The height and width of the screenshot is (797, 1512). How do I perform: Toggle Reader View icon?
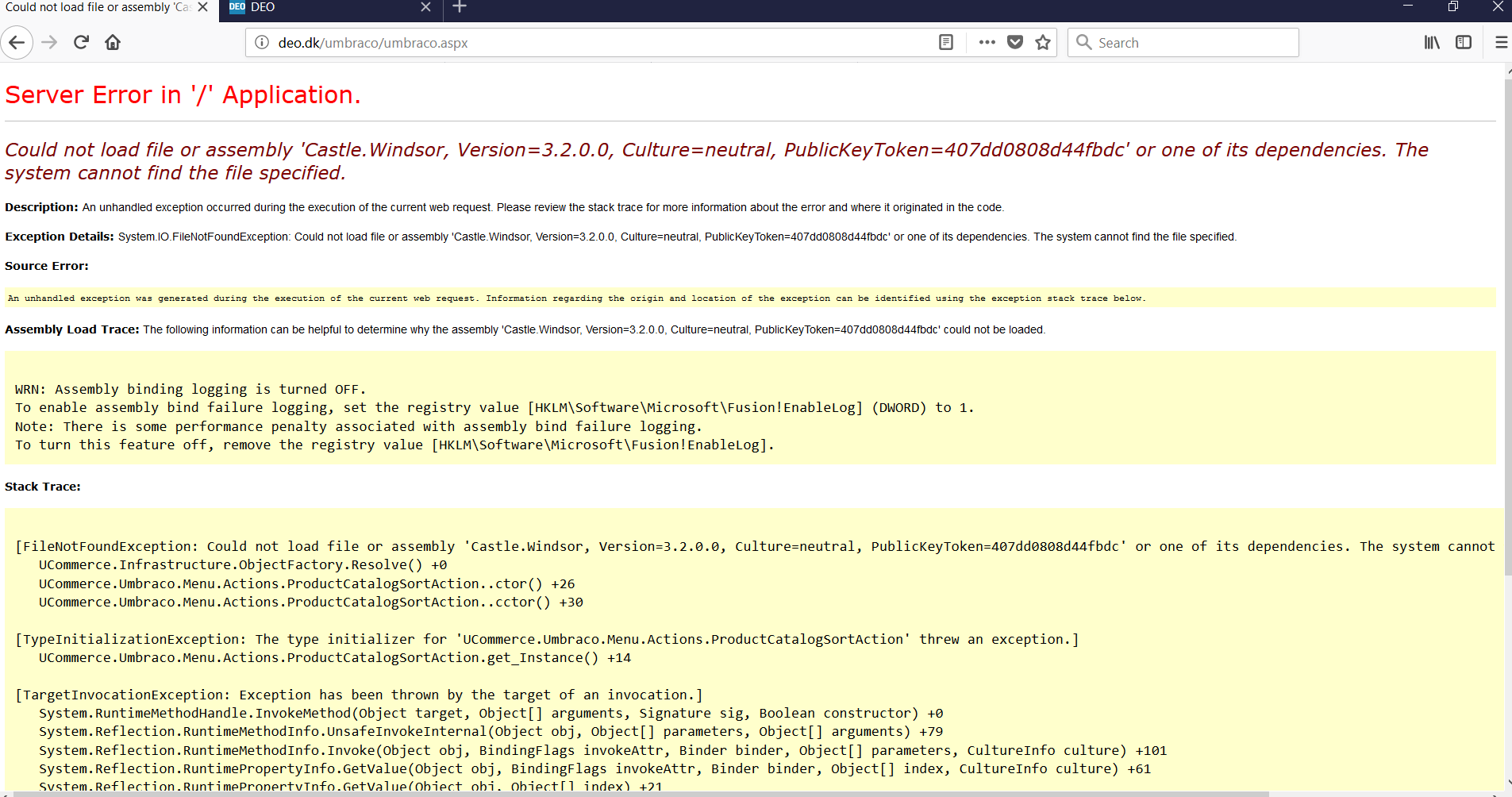(x=946, y=43)
